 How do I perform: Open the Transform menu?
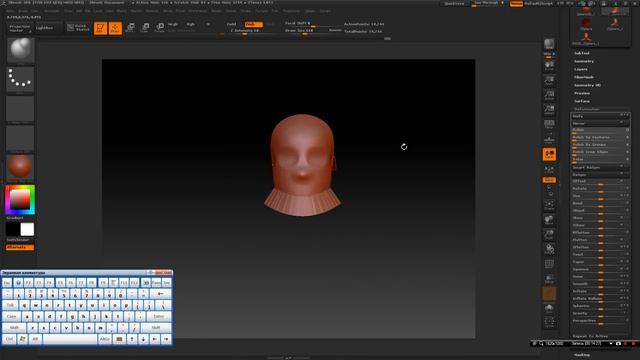point(291,11)
